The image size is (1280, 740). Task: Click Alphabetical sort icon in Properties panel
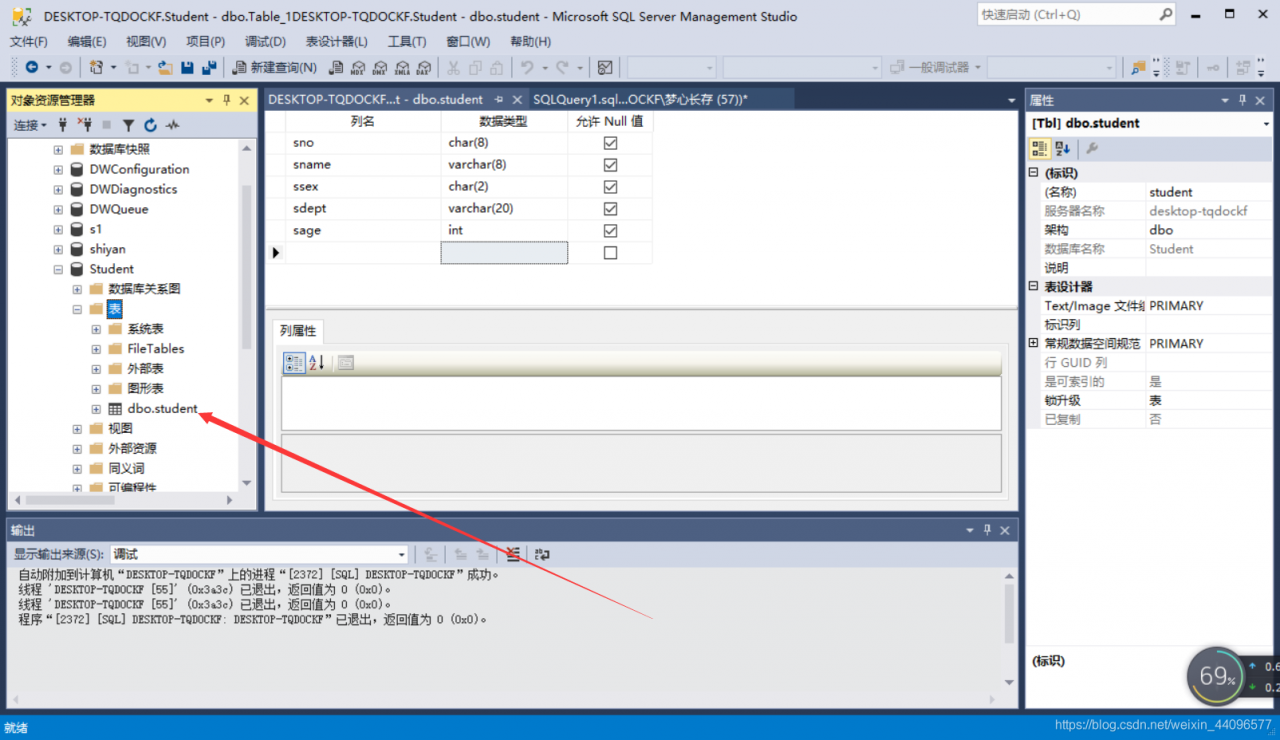[1062, 148]
